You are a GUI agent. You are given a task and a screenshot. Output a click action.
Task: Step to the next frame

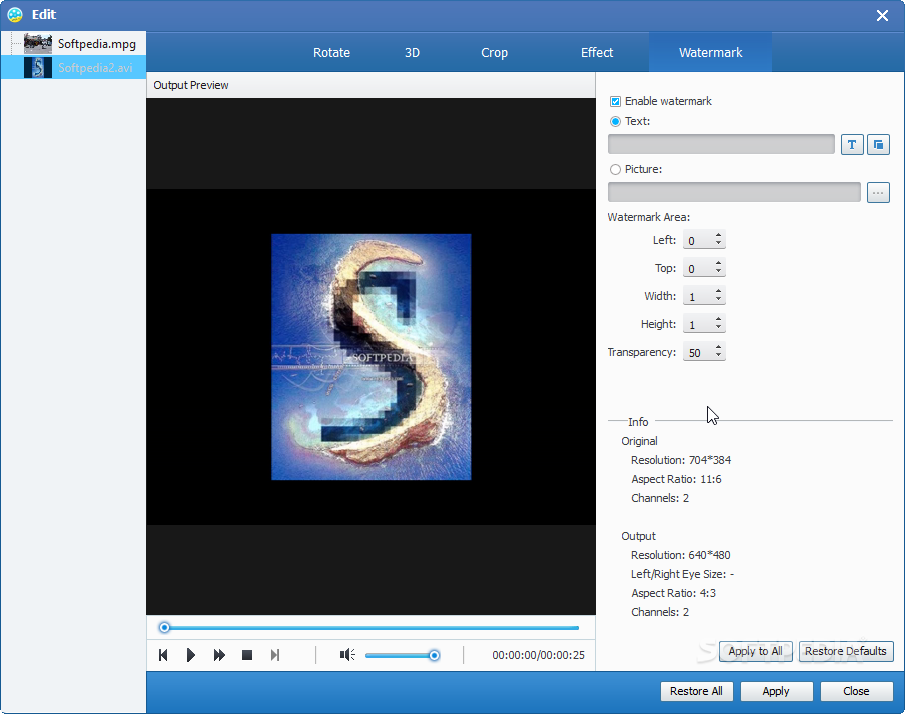pyautogui.click(x=275, y=655)
